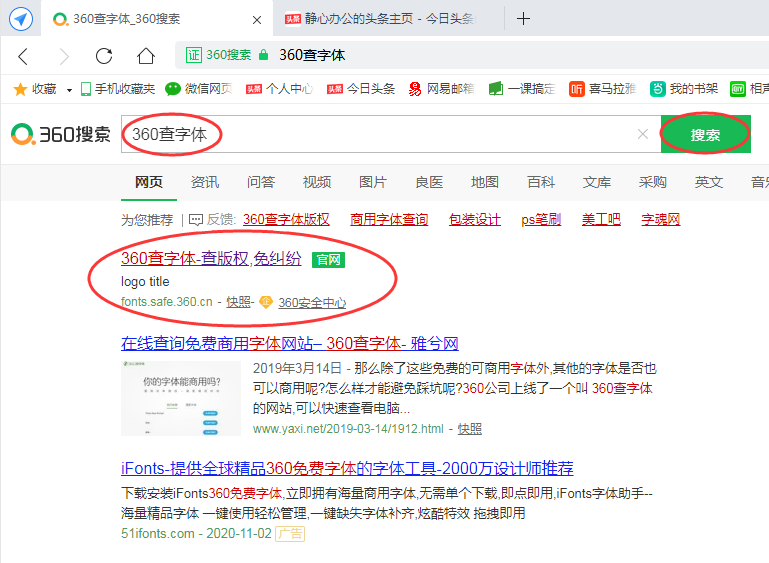Select the 图片 search tab
769x563 pixels.
(372, 182)
